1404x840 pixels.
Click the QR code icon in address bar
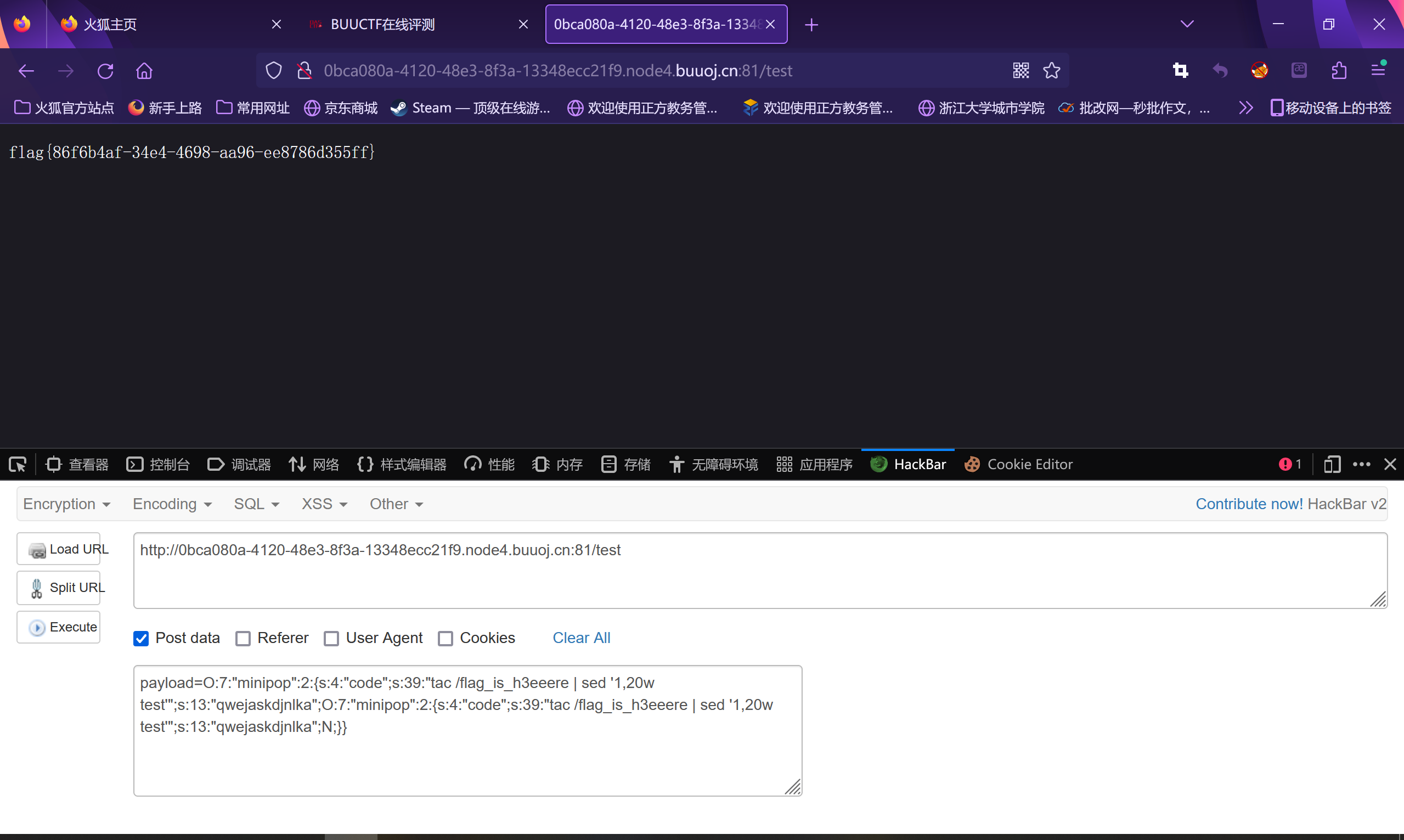click(1021, 71)
